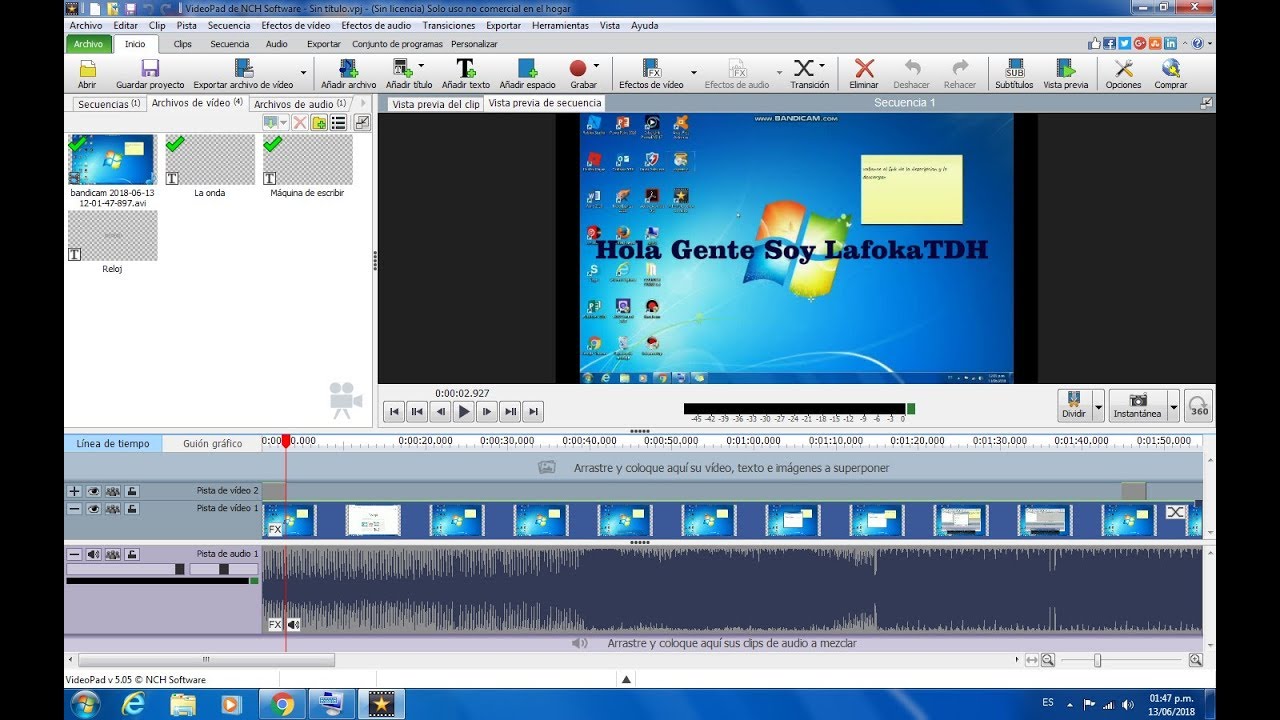Open Transición dropdown arrow

tap(822, 67)
